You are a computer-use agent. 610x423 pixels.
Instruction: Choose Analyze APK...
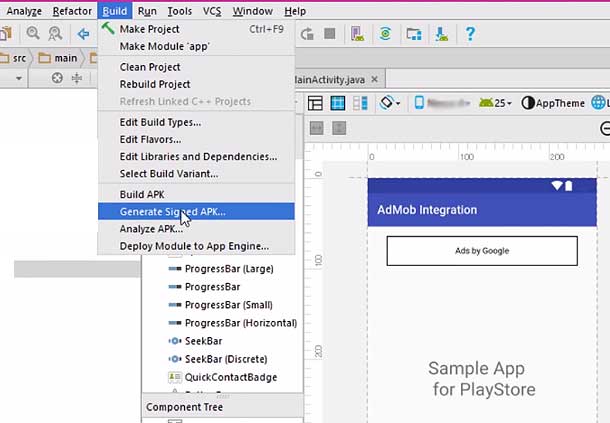[x=196, y=228]
